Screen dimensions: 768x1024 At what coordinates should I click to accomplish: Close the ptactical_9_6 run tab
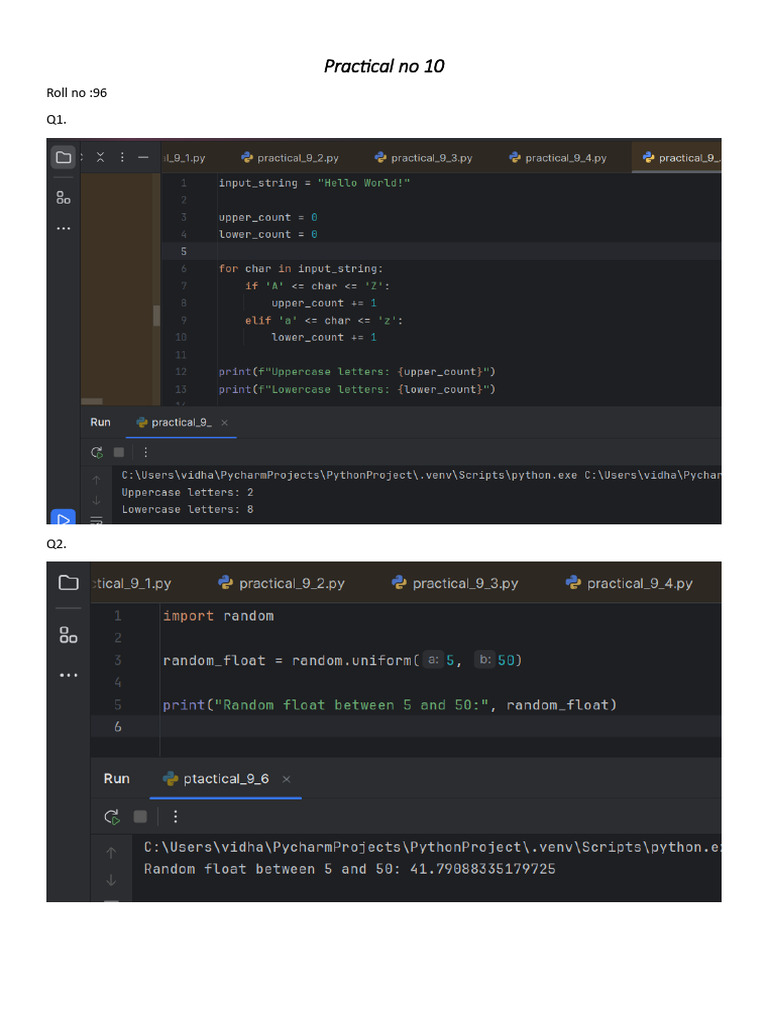[286, 779]
